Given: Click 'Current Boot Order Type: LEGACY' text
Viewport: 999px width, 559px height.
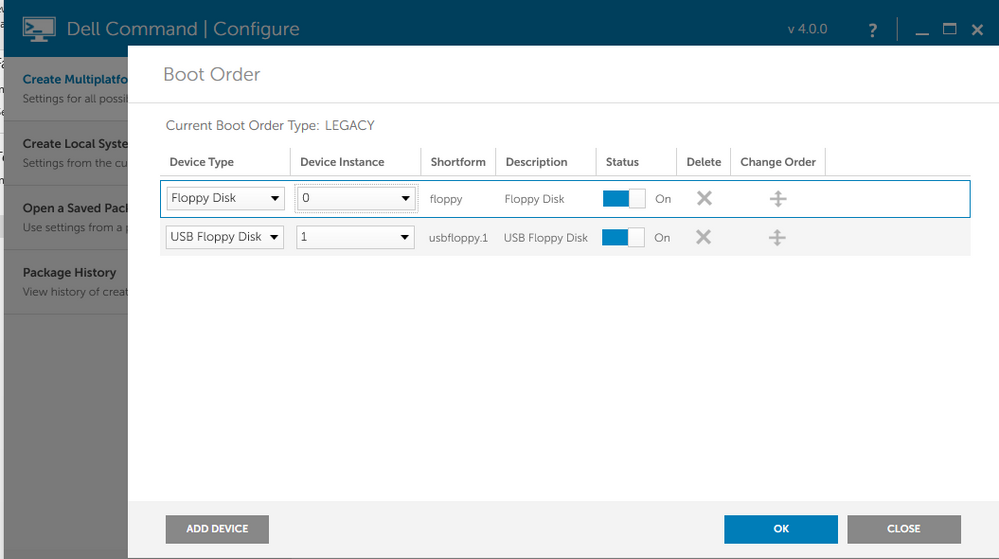Looking at the screenshot, I should (x=270, y=126).
